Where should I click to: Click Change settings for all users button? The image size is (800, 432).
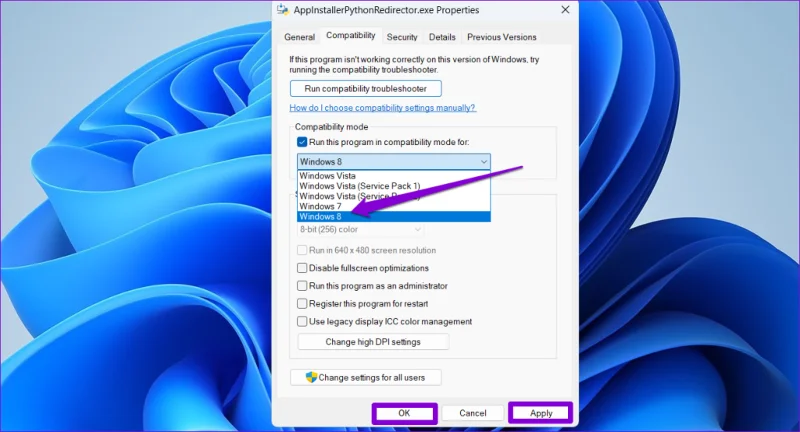(x=365, y=377)
